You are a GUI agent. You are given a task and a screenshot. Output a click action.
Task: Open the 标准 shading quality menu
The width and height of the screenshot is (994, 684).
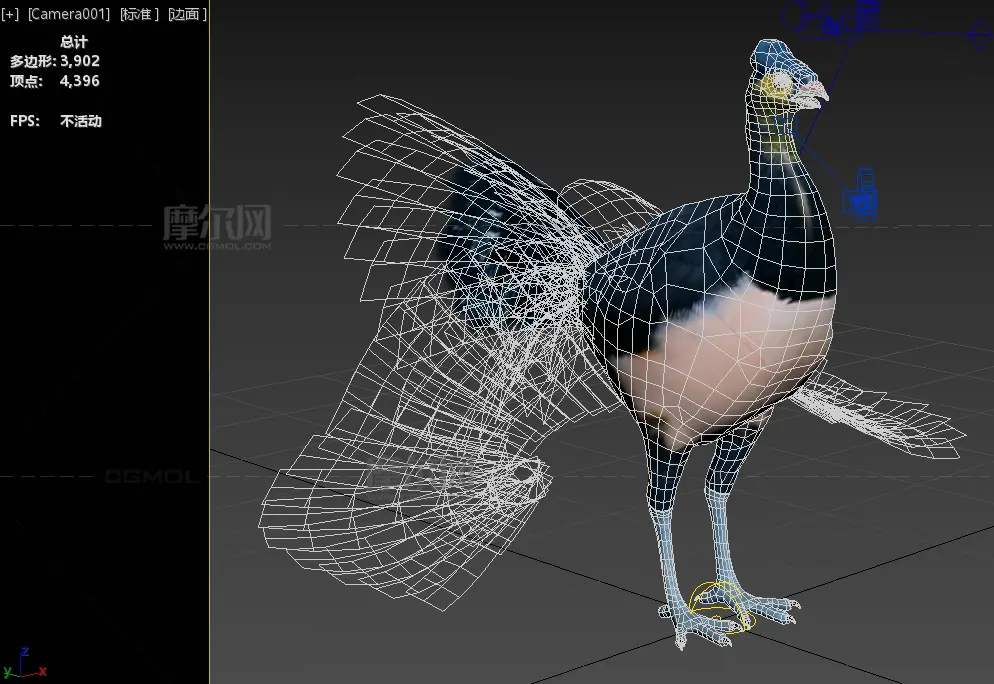click(x=140, y=14)
